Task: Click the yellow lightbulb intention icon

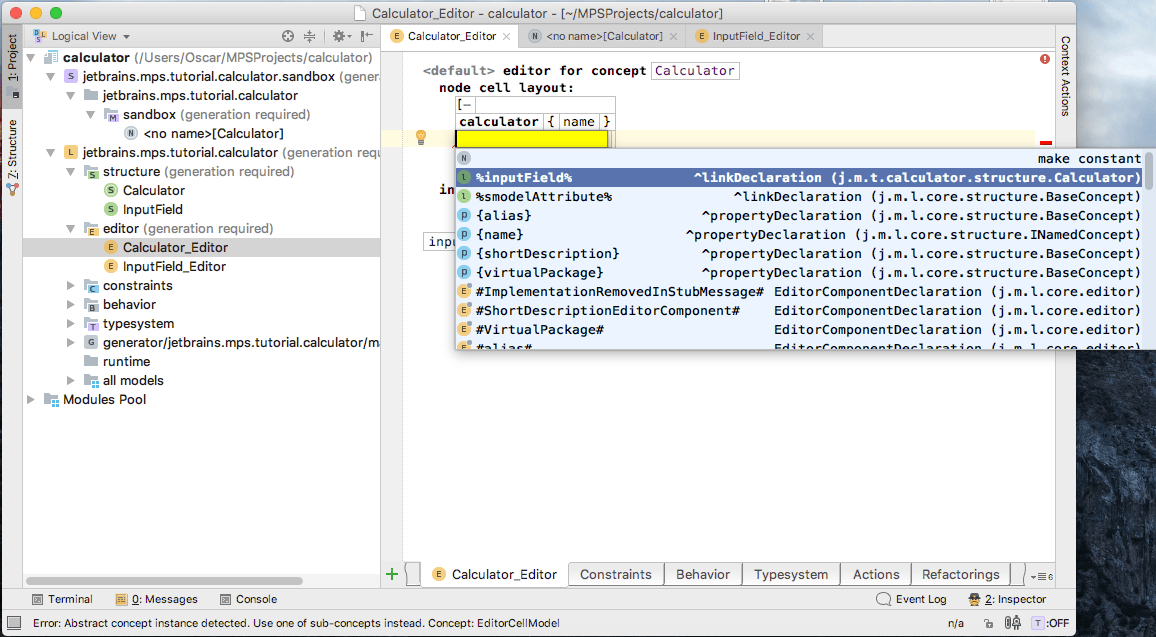Action: [421, 137]
